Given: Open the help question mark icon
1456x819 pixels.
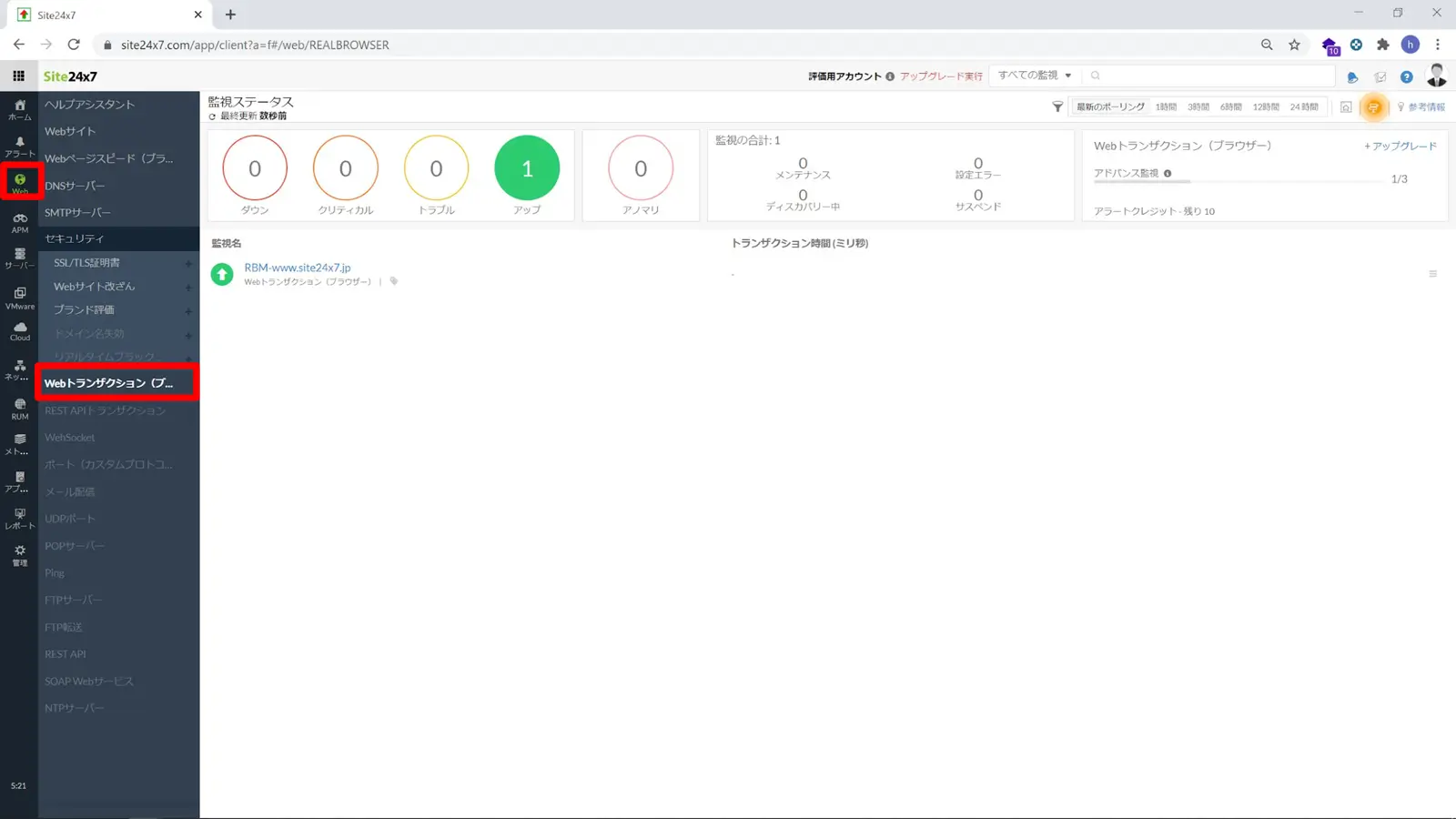Looking at the screenshot, I should click(x=1406, y=77).
